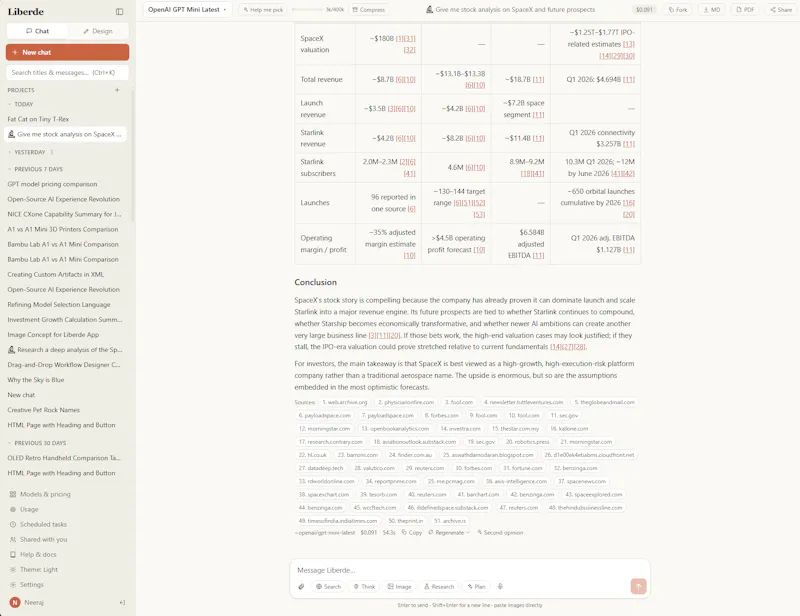800x616 pixels.
Task: Open 'Investment Growth Calculation Summ...' chat
Action: coord(65,319)
